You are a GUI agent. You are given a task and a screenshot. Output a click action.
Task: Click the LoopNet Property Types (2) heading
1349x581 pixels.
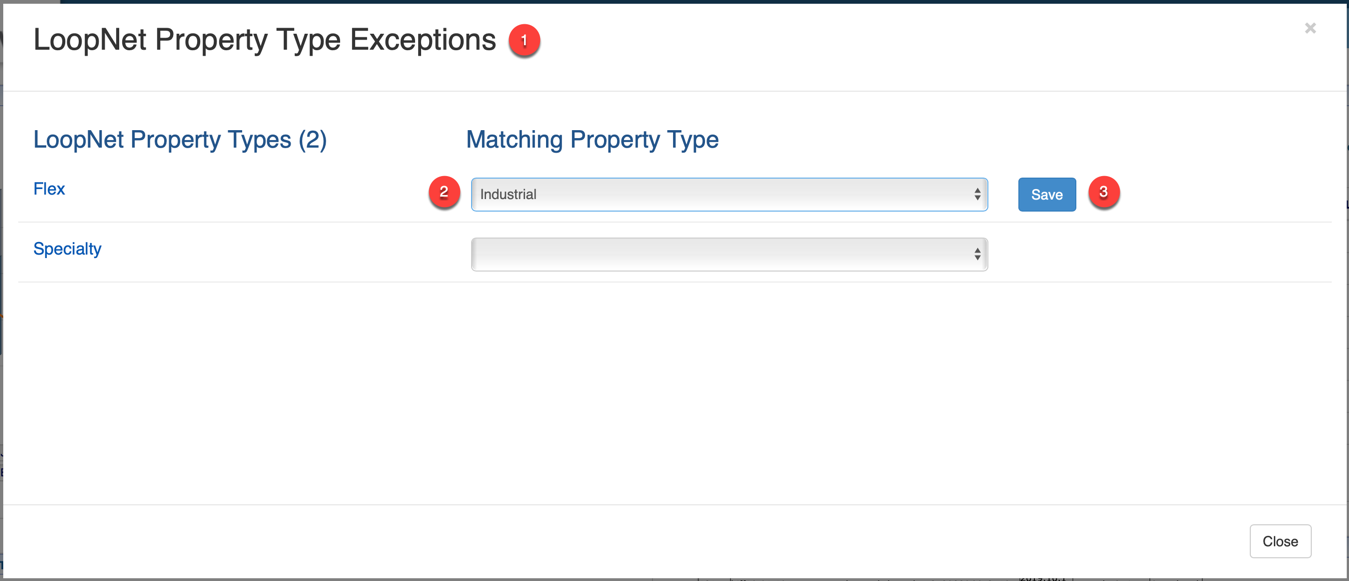pyautogui.click(x=180, y=140)
